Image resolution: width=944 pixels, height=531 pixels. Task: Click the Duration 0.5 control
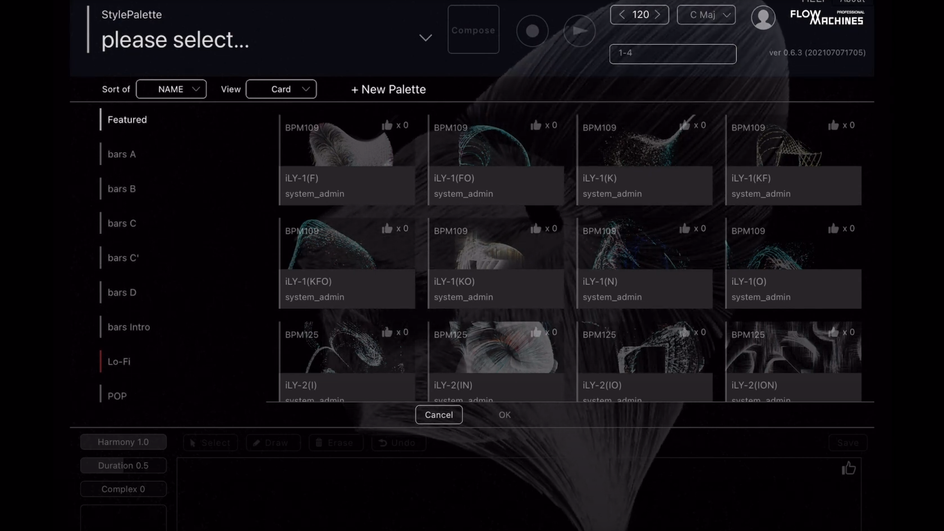pos(123,465)
